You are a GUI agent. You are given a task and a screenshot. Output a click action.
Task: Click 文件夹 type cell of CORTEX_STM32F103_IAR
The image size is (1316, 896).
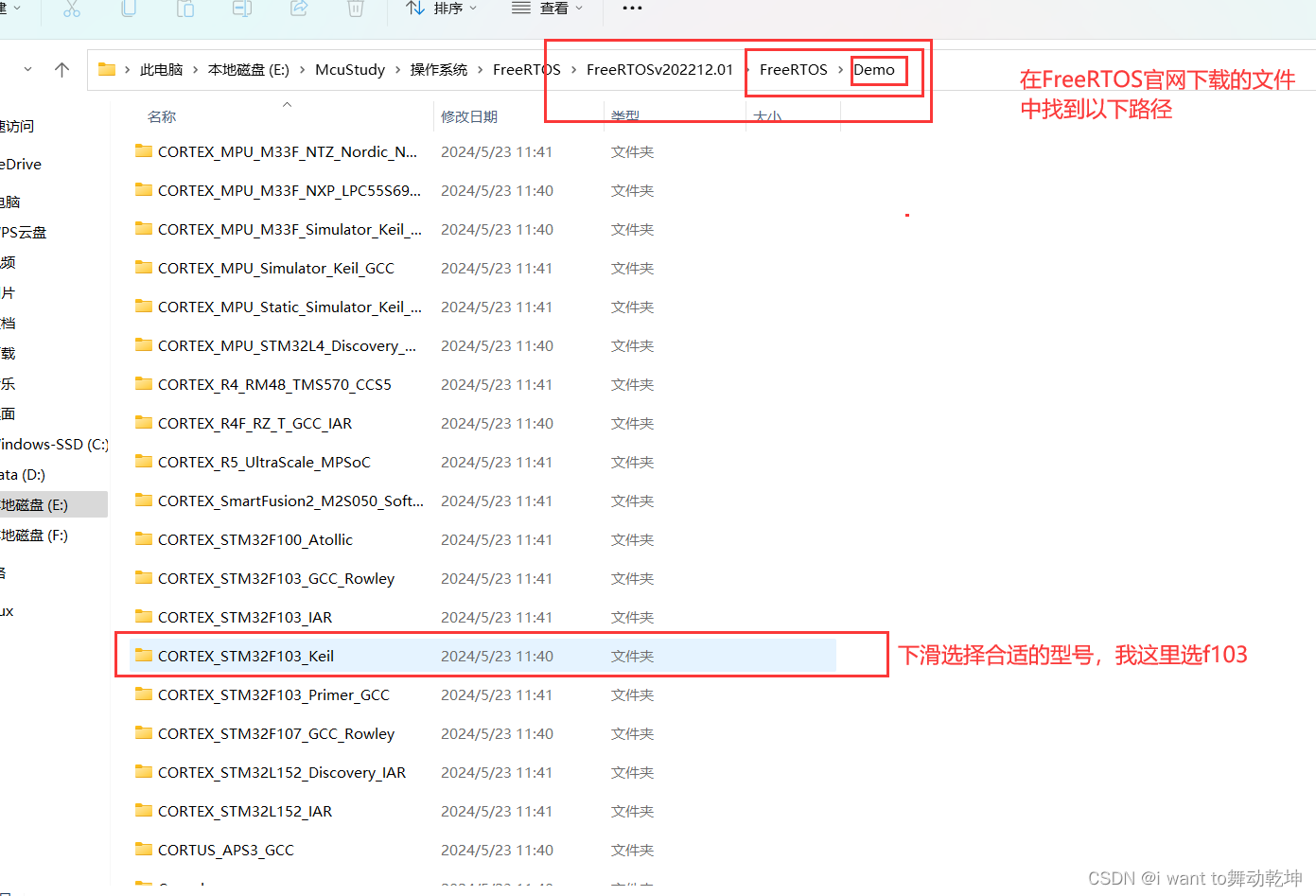click(632, 618)
